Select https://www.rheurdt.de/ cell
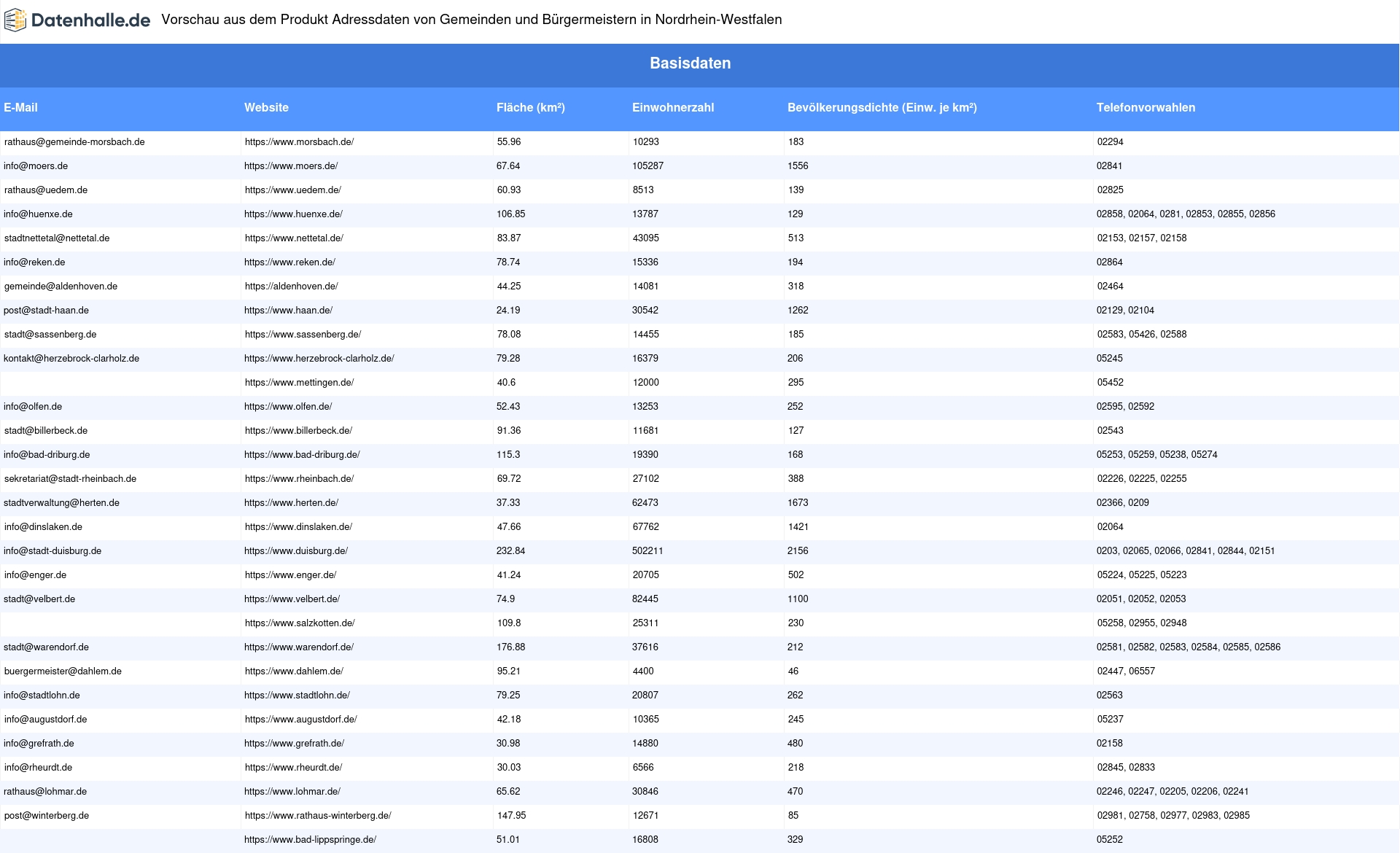 click(x=293, y=768)
